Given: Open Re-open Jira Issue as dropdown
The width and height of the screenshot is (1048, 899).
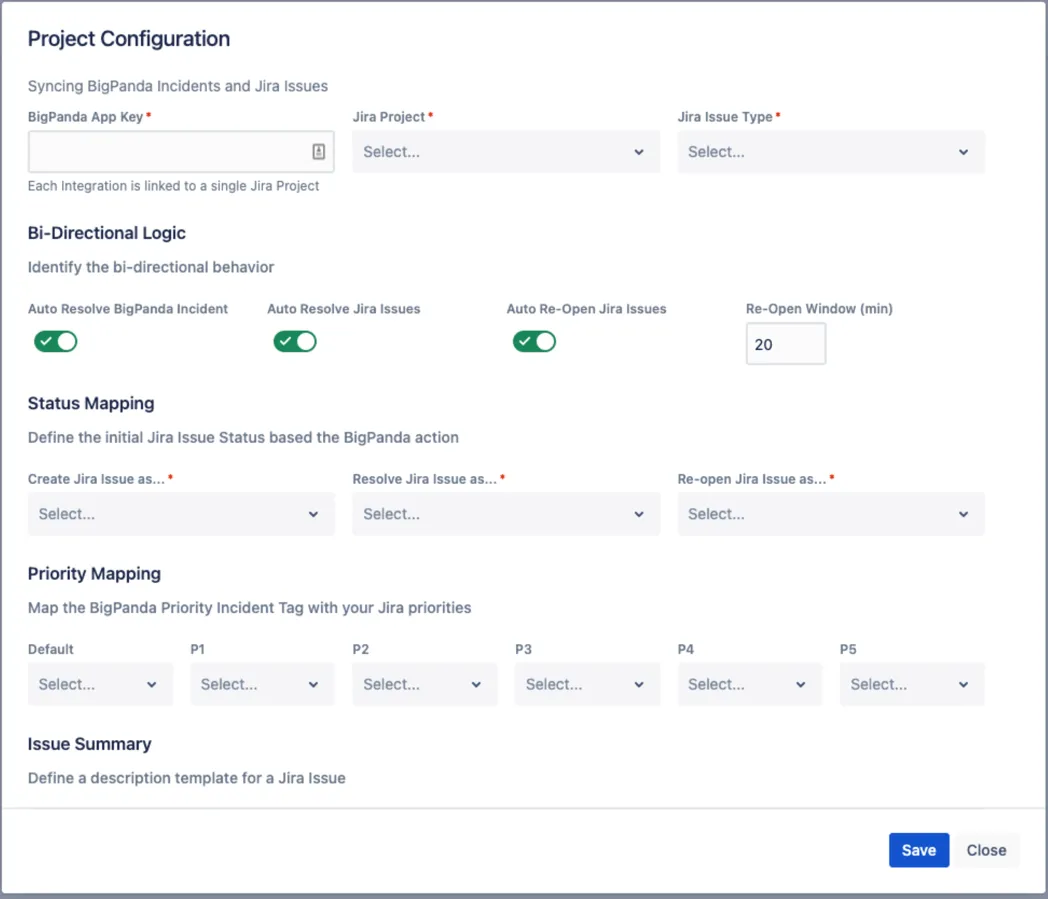Looking at the screenshot, I should pos(831,514).
